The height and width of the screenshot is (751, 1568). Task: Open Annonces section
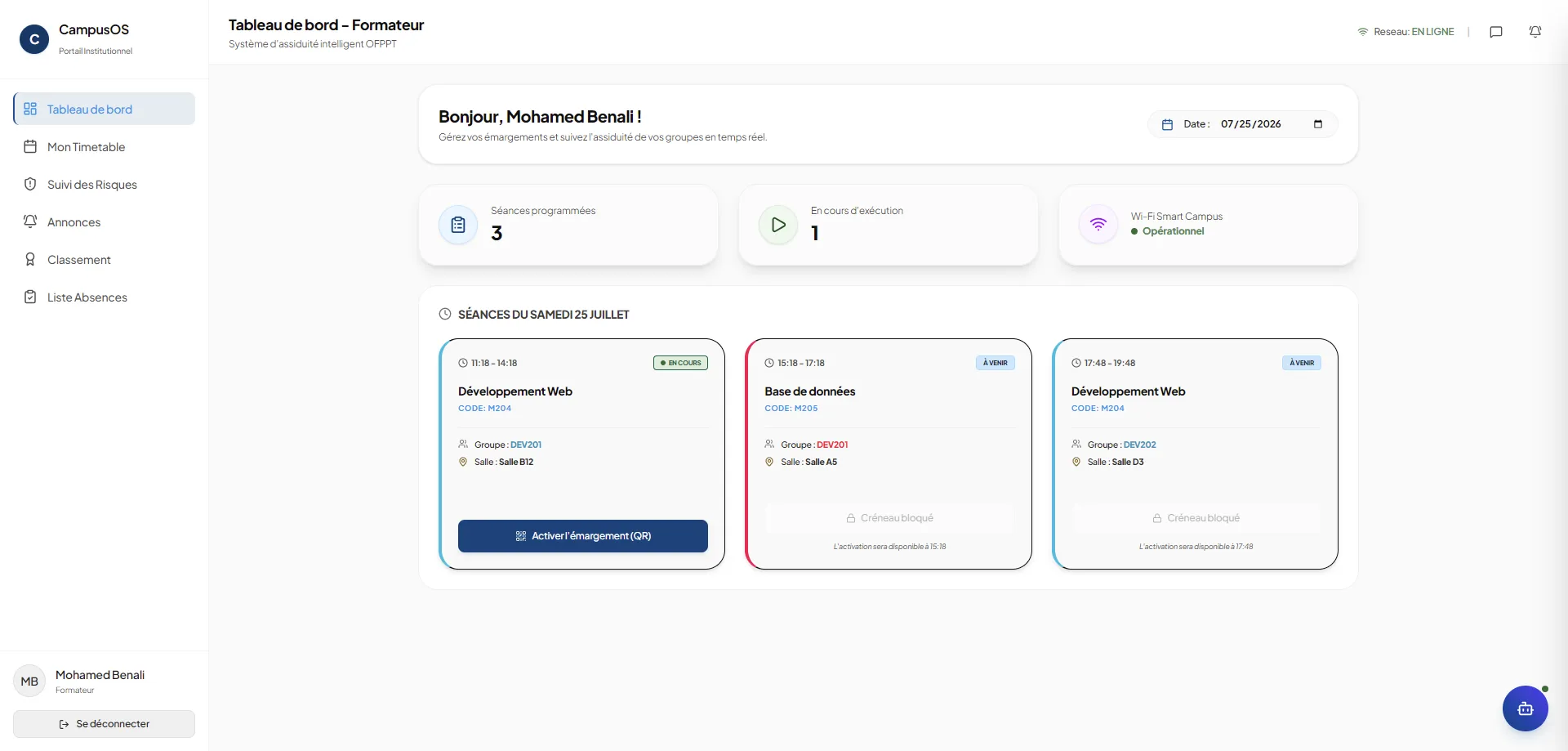[104, 222]
